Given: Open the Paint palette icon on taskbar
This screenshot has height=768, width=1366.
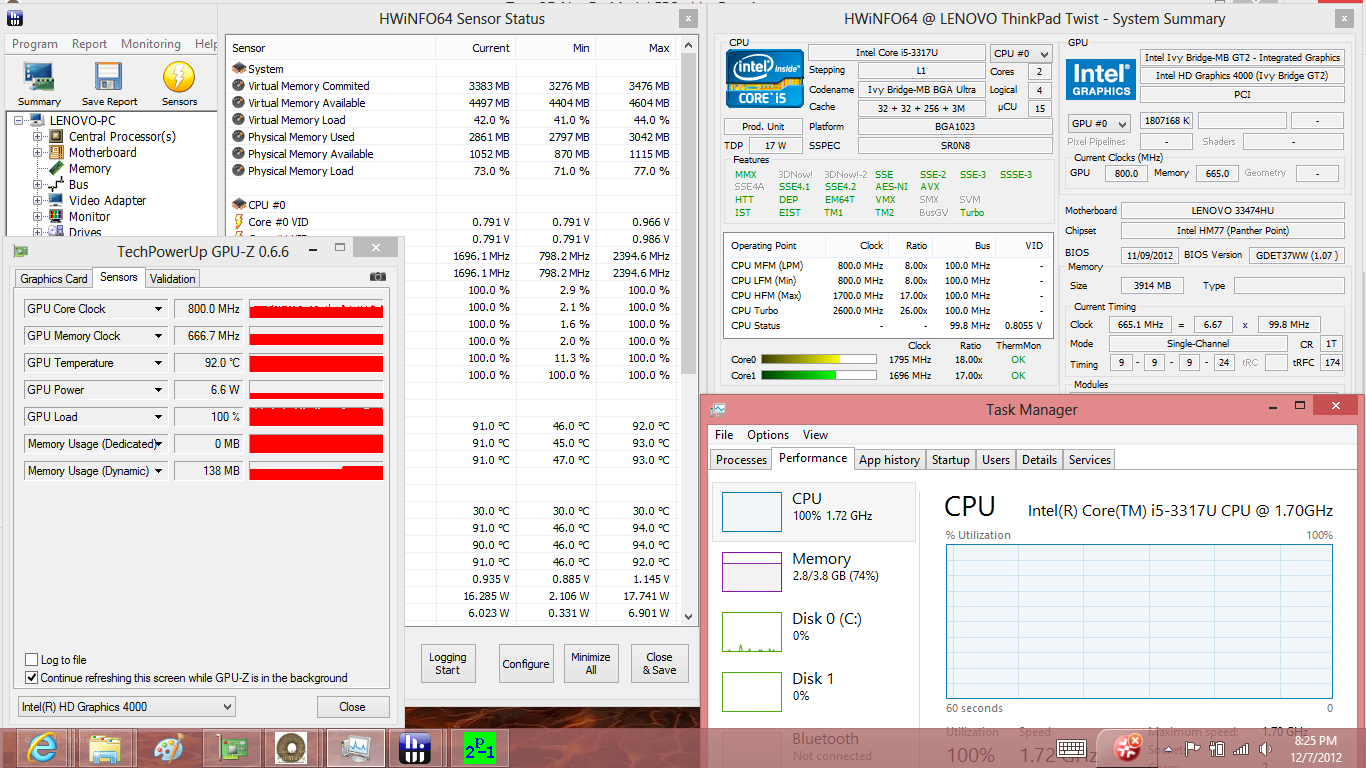Looking at the screenshot, I should [x=168, y=748].
